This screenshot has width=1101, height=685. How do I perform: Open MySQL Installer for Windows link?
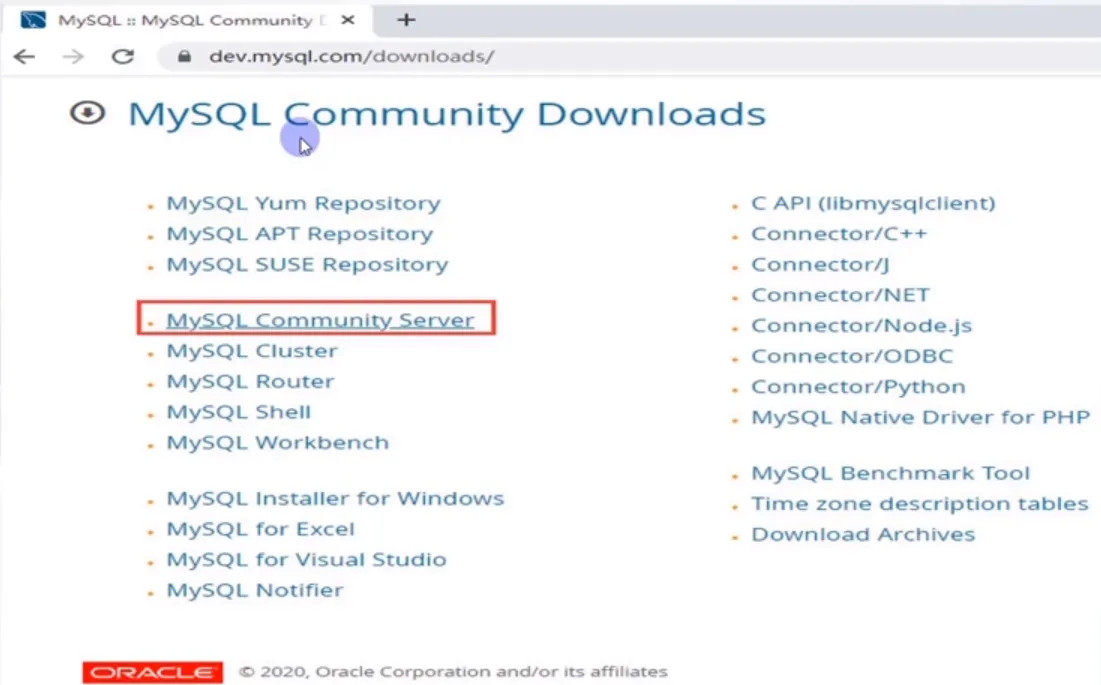pos(335,498)
